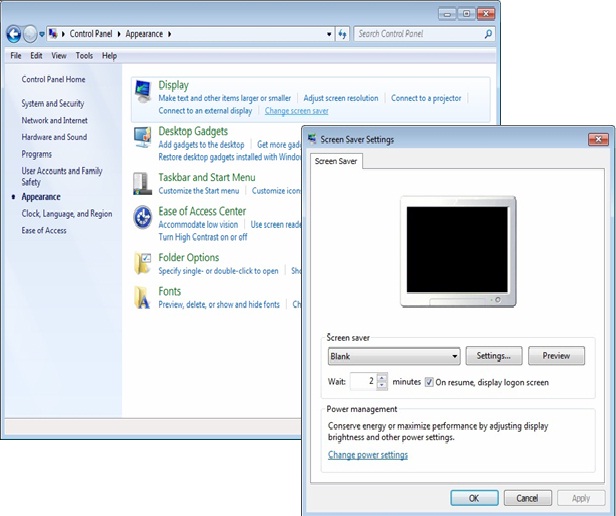Screen dimensions: 616x516
Task: Open User Accounts and Family Safety
Action: (x=62, y=176)
